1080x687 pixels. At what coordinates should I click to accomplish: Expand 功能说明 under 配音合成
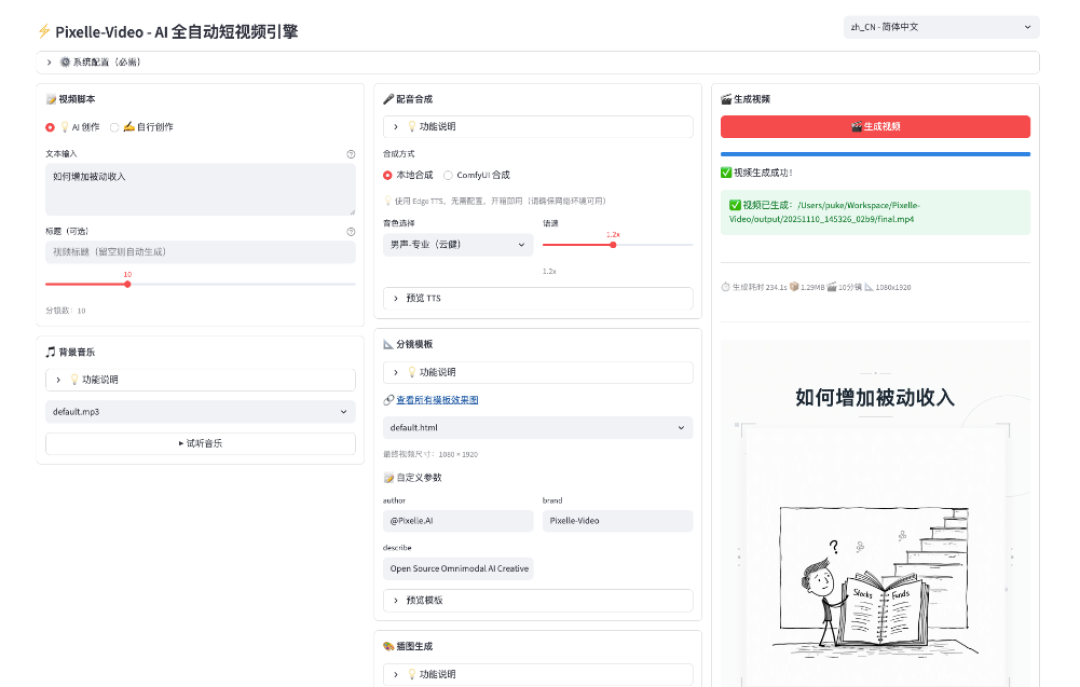[x=538, y=127]
